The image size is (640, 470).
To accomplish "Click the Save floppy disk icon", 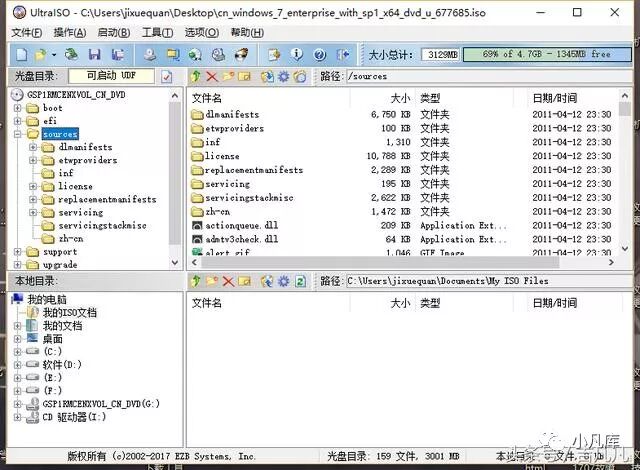I will point(95,54).
